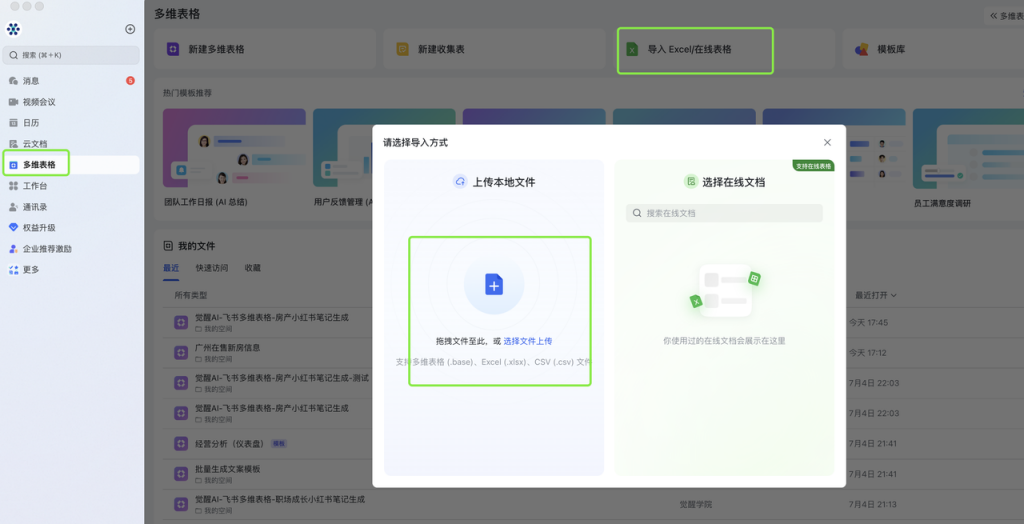This screenshot has width=1024, height=524.
Task: Click the 选择文件上传 link
Action: [528, 341]
